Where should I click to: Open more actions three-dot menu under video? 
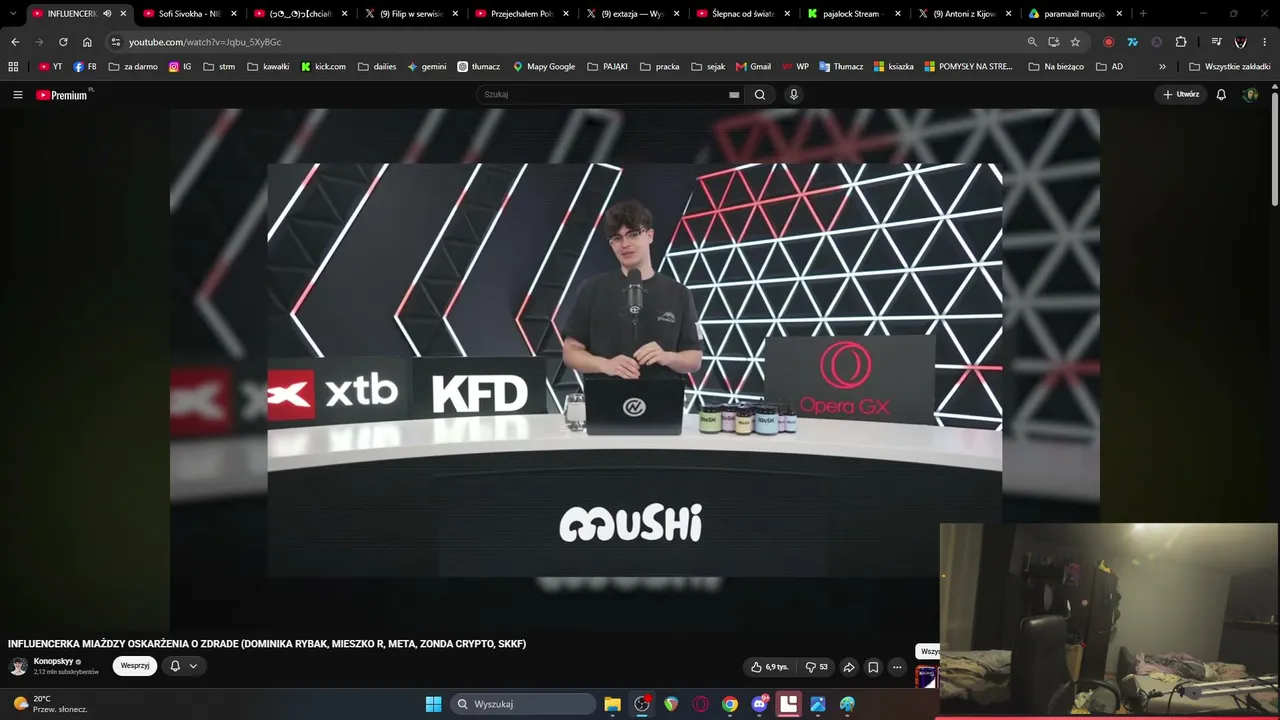coord(897,667)
